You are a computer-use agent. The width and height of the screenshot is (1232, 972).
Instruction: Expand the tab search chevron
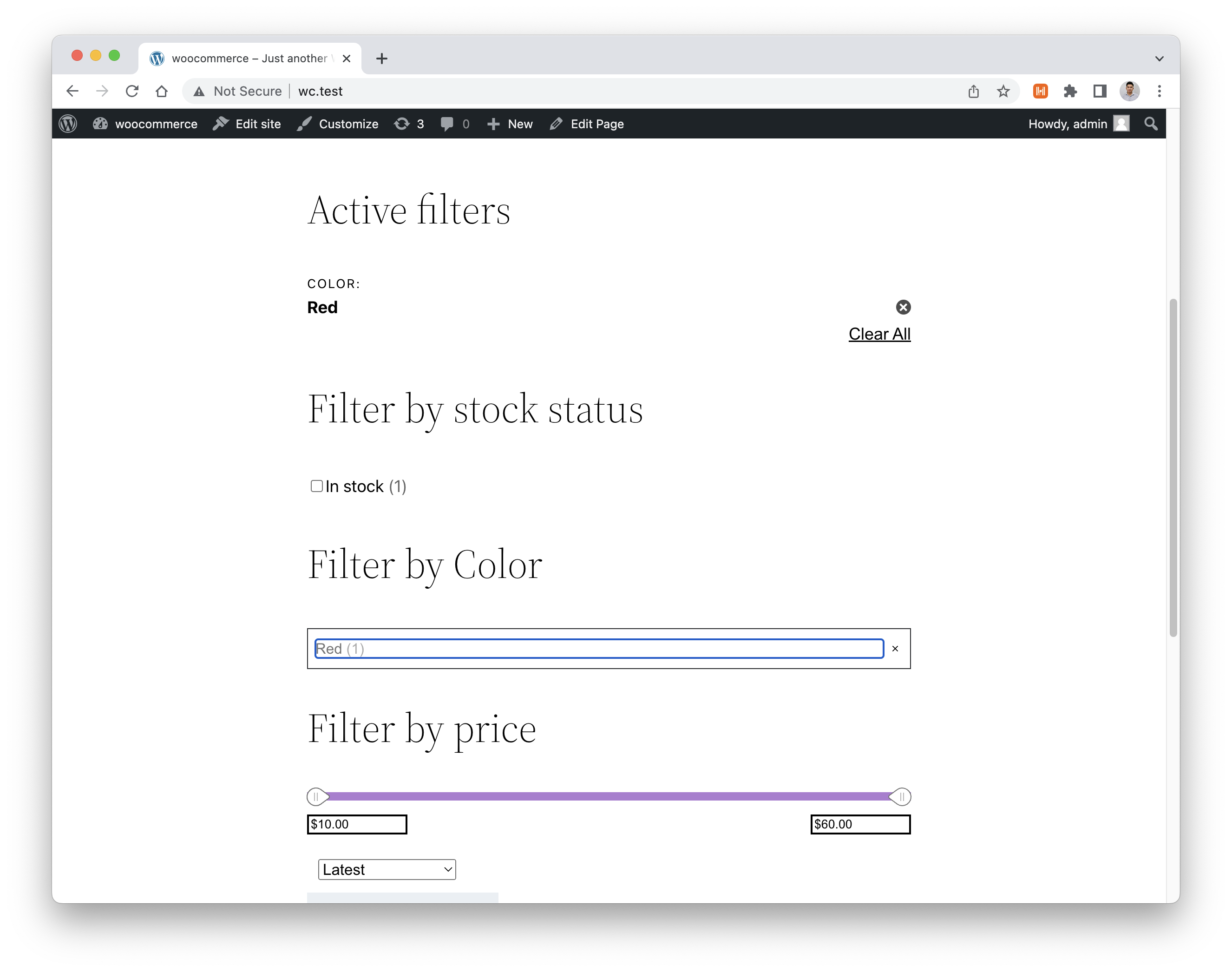(x=1159, y=59)
